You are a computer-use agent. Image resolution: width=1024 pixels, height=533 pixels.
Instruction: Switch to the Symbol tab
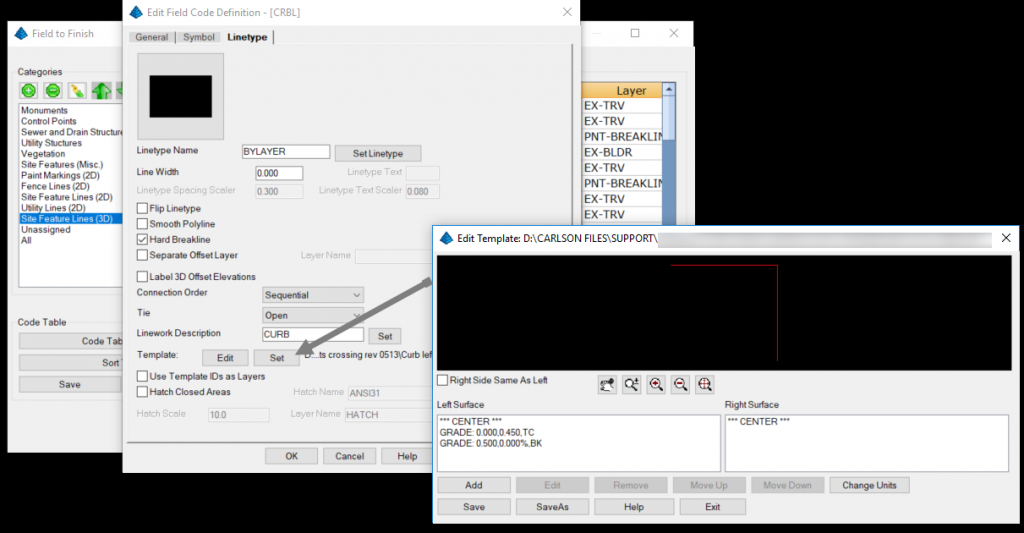[199, 37]
